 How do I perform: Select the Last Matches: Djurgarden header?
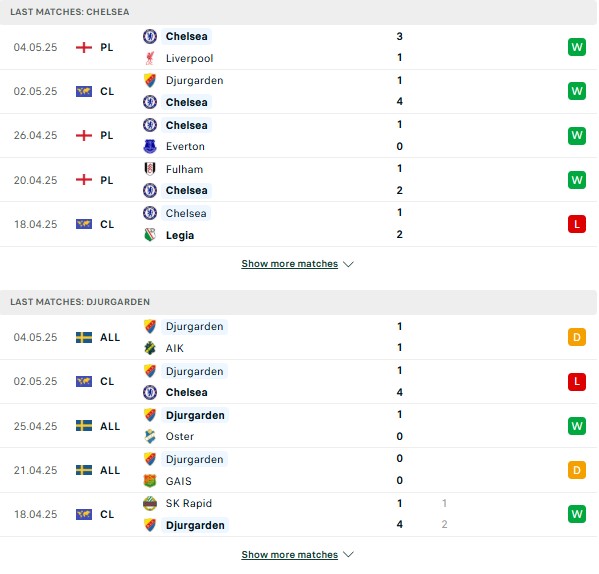click(x=298, y=302)
